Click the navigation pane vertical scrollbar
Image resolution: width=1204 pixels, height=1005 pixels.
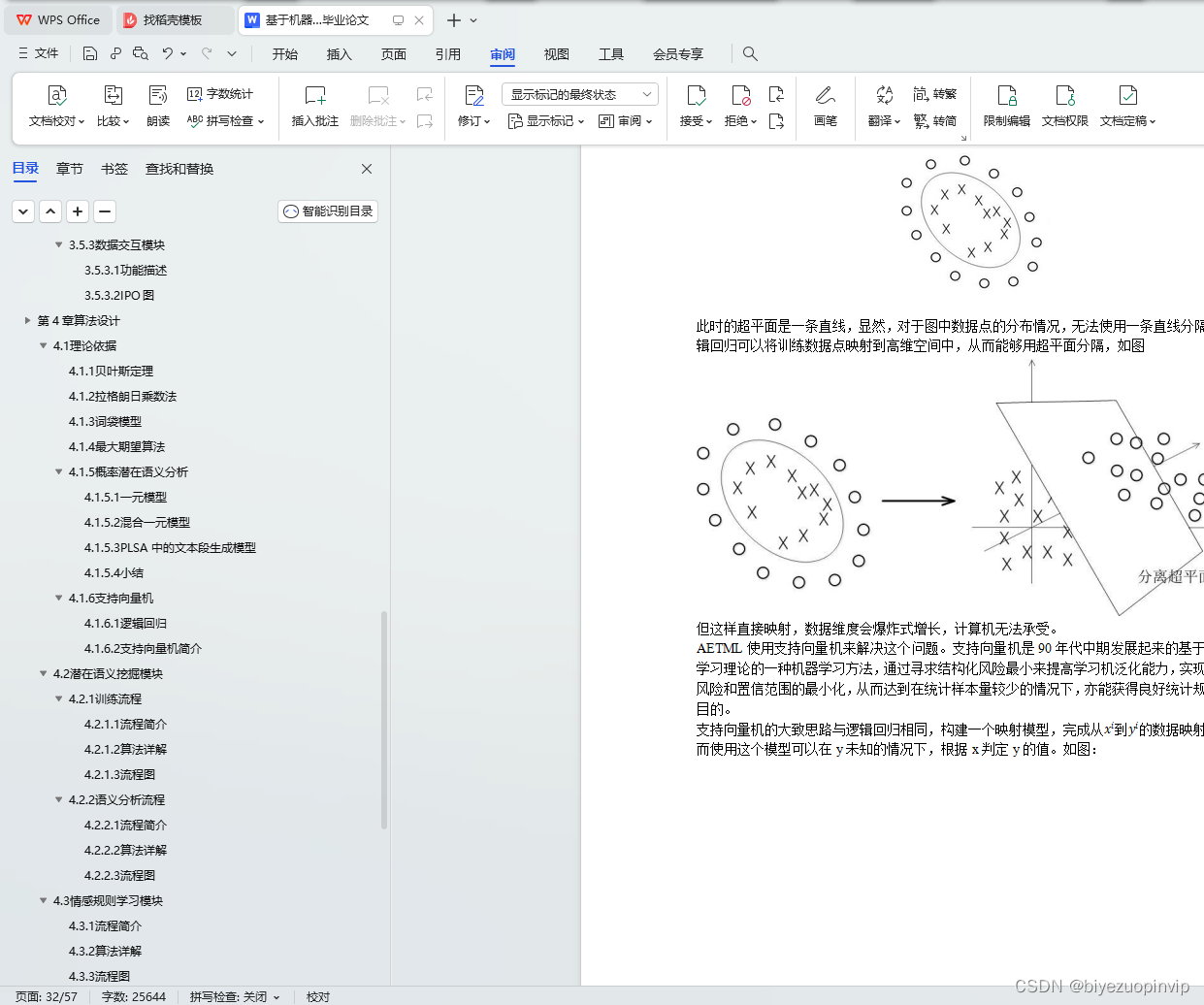pyautogui.click(x=384, y=720)
